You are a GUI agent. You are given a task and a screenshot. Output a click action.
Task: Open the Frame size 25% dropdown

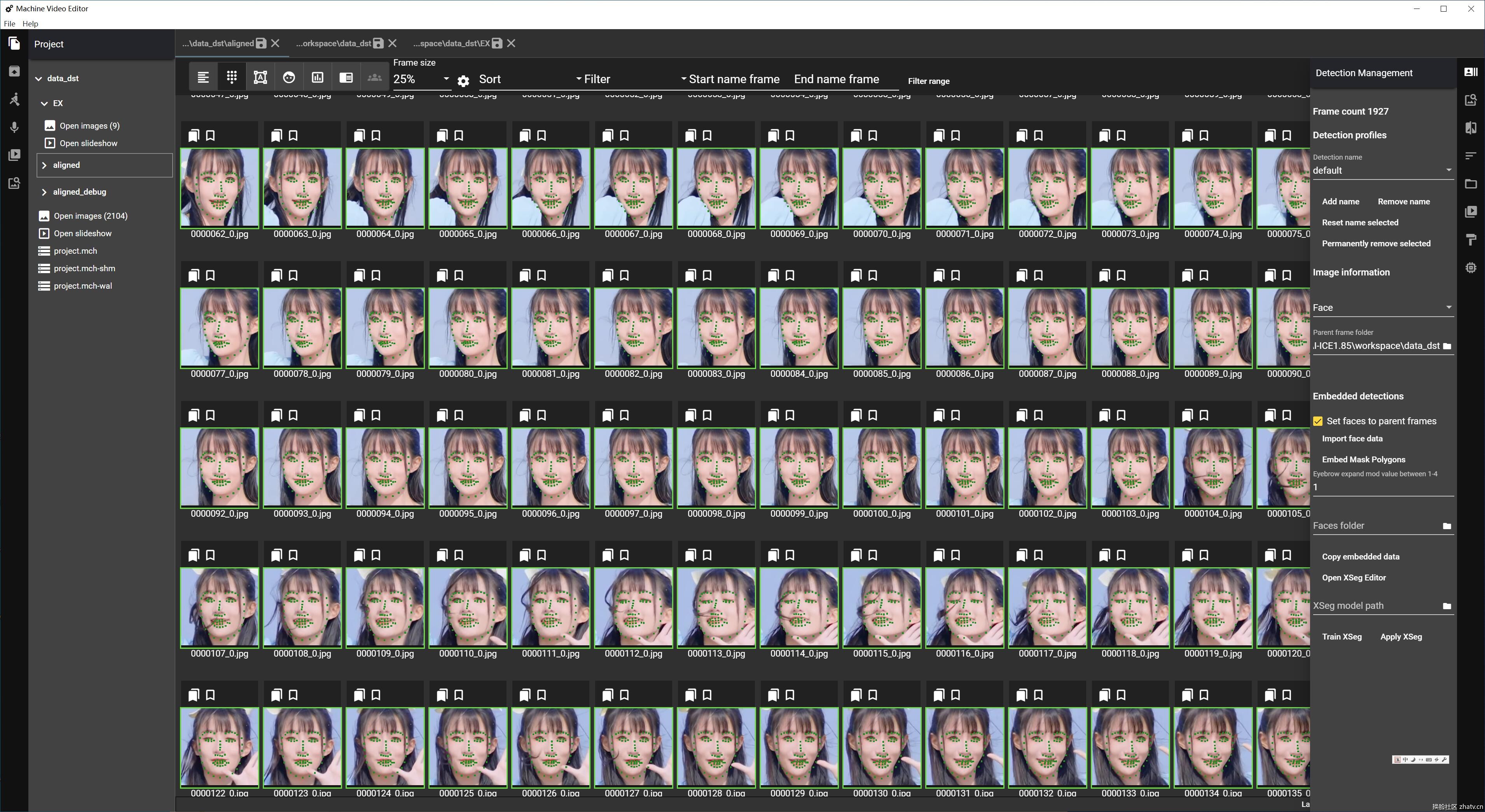pyautogui.click(x=421, y=79)
